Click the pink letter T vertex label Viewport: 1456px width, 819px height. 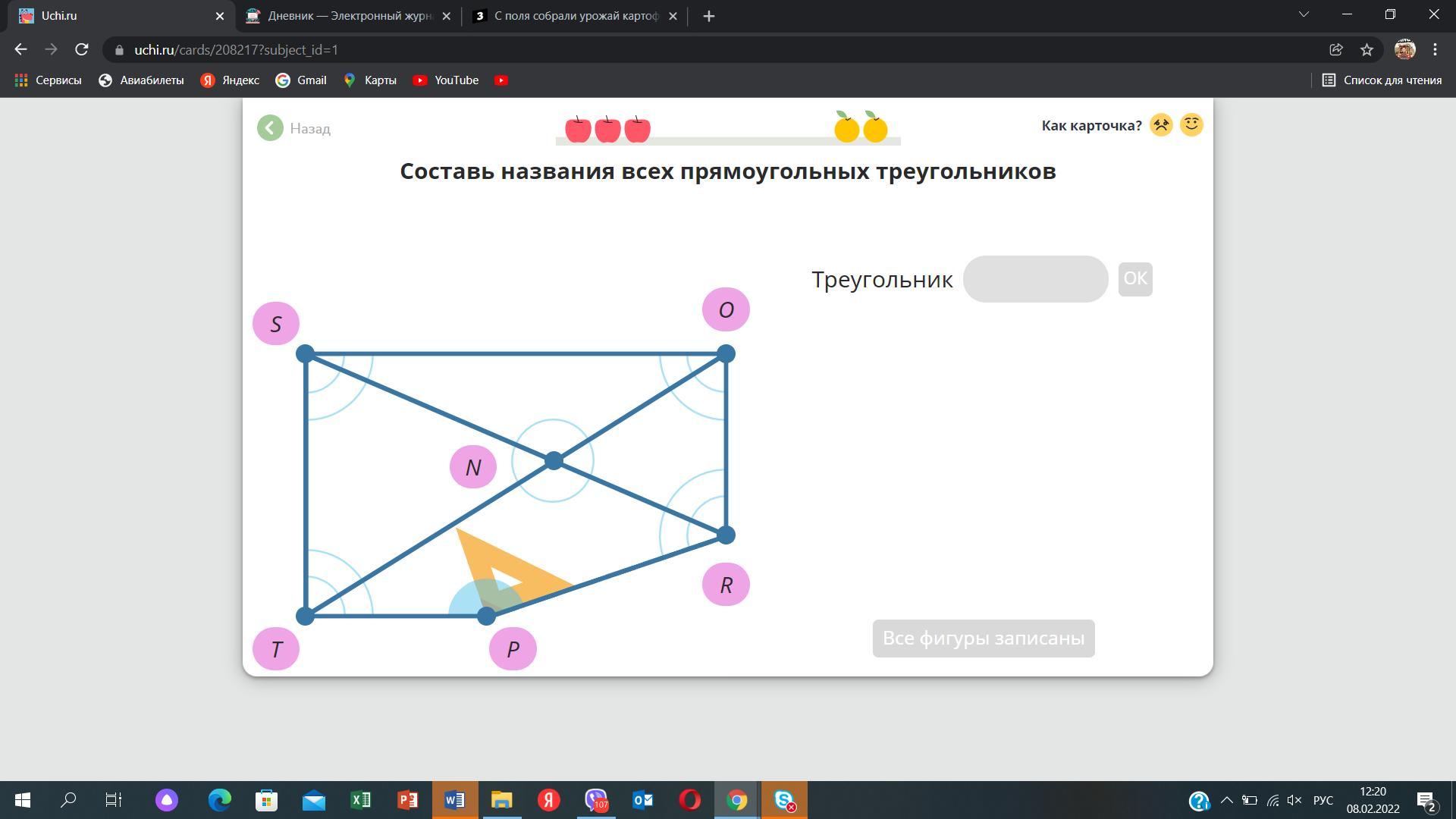coord(276,649)
